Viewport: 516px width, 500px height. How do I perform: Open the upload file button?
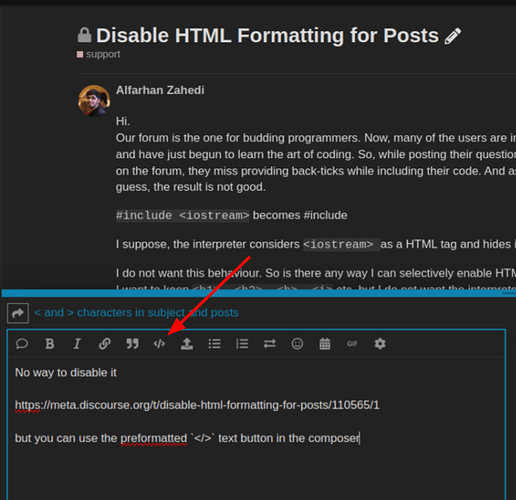[187, 343]
